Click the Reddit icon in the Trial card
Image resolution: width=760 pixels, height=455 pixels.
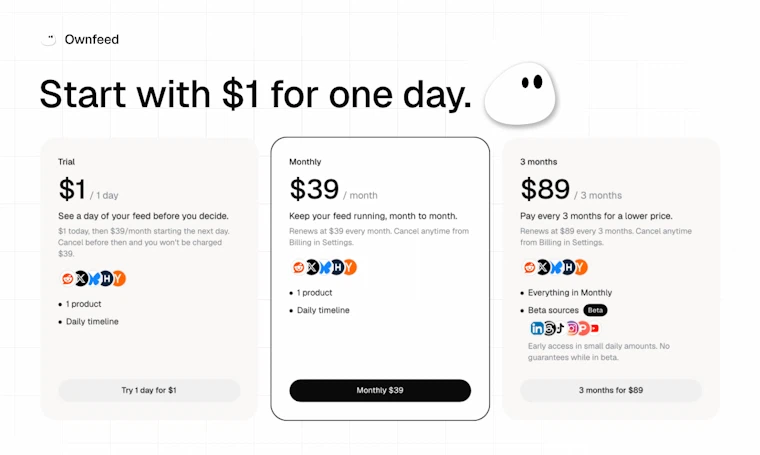coord(67,278)
